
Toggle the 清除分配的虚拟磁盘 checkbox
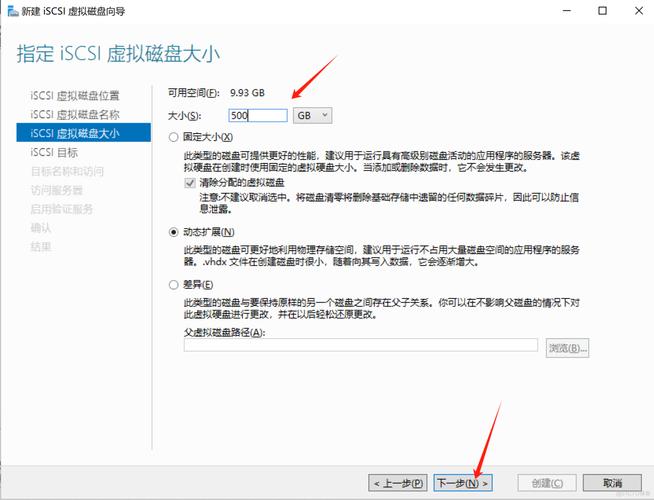click(x=190, y=183)
